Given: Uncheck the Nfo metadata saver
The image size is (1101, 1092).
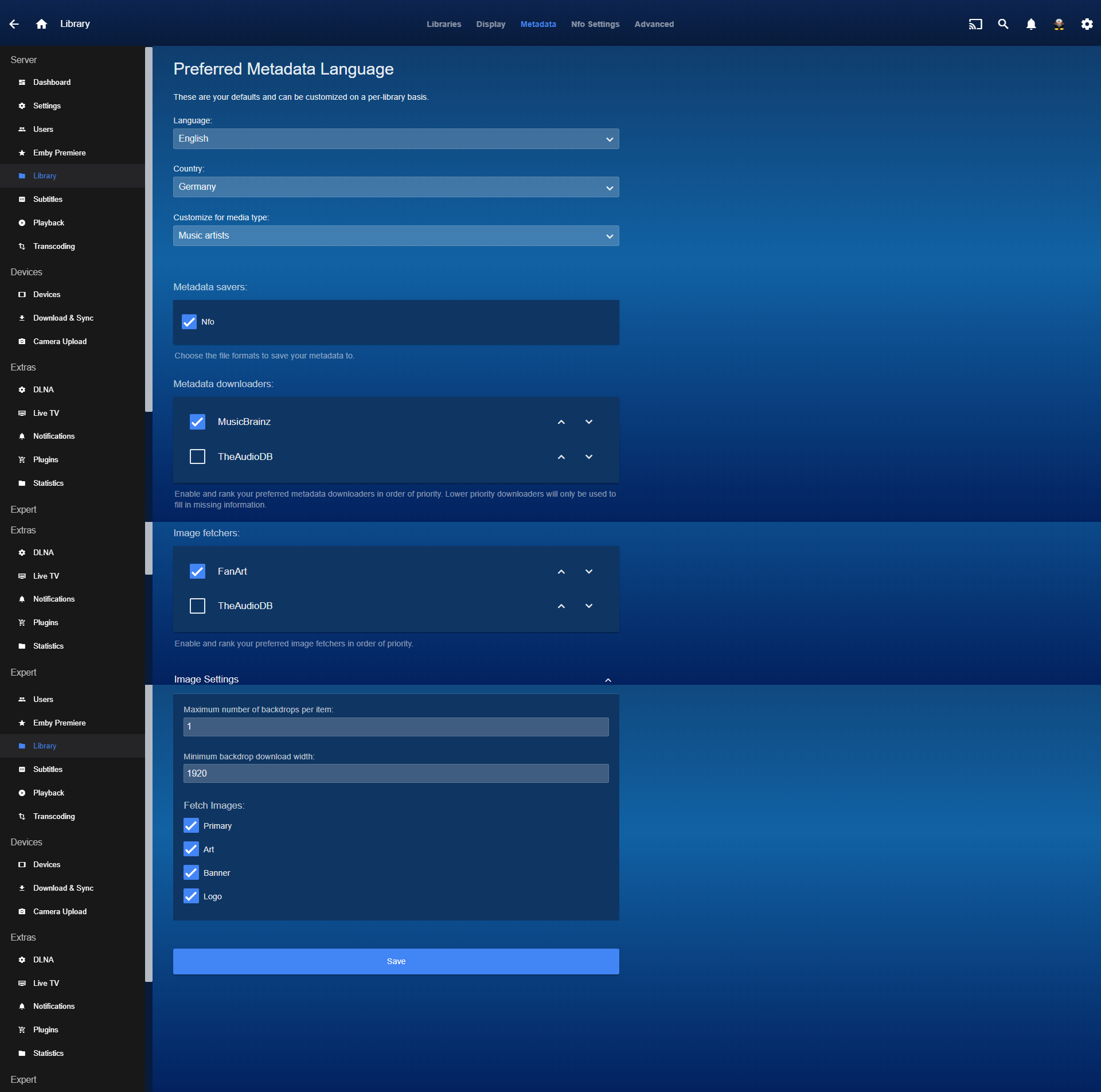Looking at the screenshot, I should (189, 322).
